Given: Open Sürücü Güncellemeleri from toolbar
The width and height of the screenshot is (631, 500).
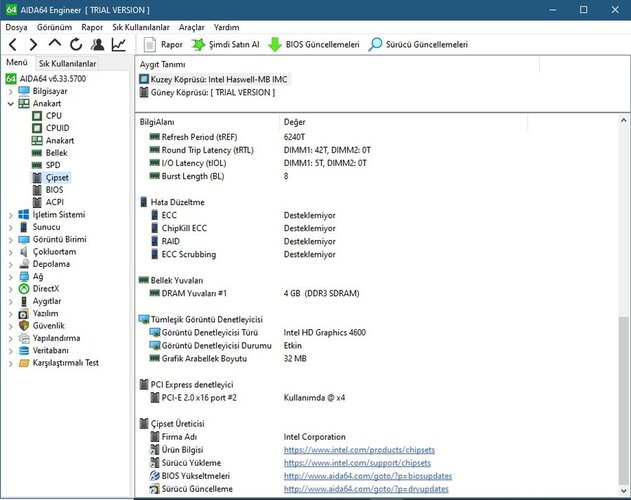Looking at the screenshot, I should point(416,45).
